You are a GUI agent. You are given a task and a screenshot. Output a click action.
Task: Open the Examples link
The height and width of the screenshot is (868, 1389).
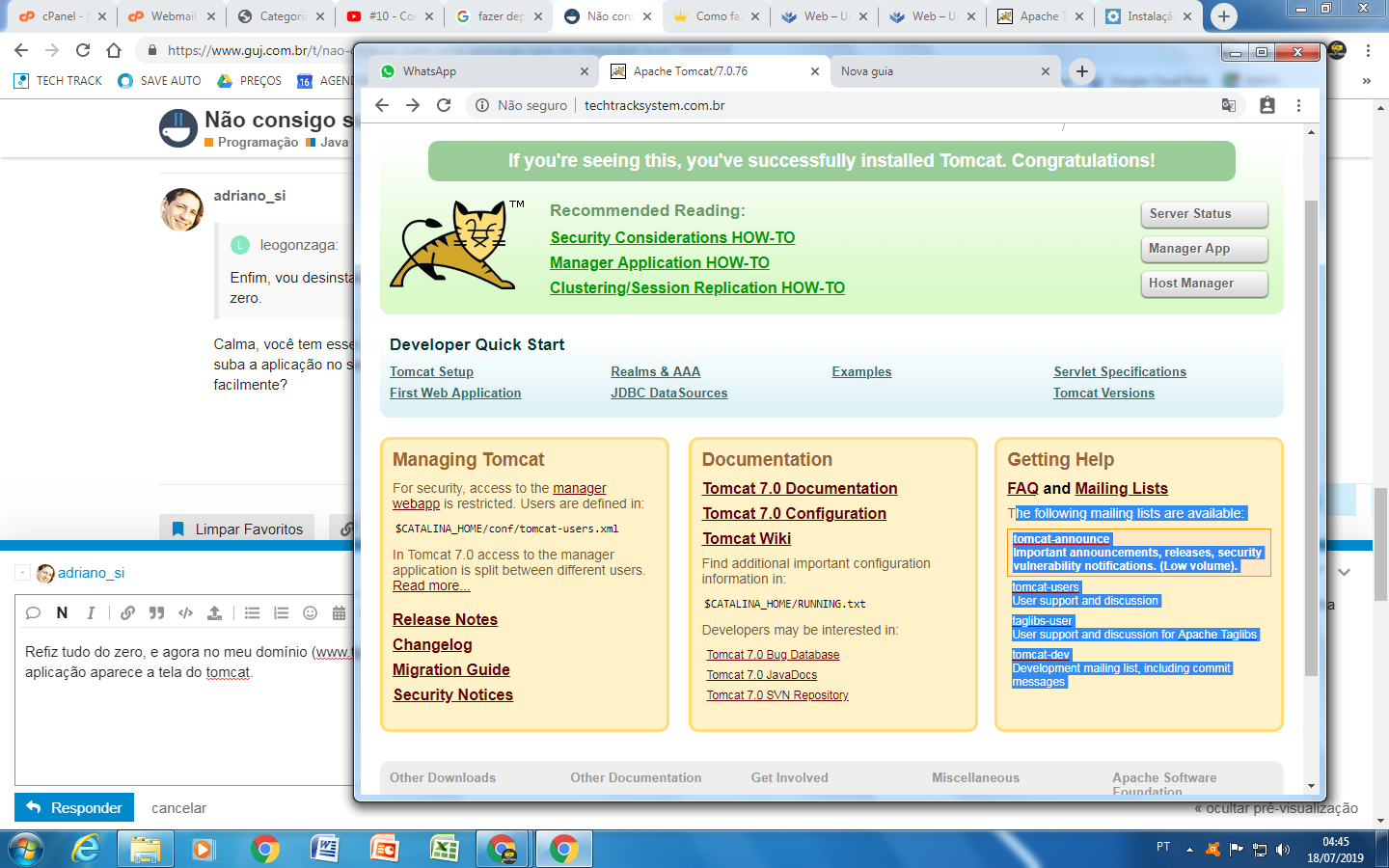point(861,371)
